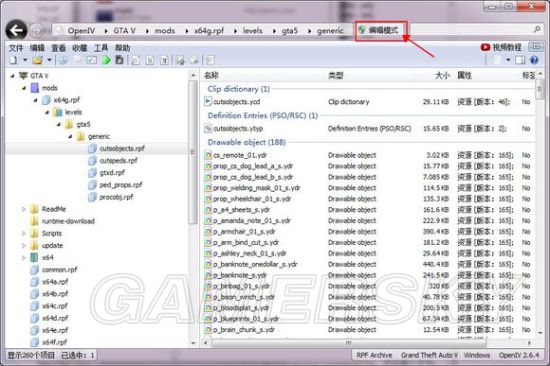Open the 文件 menu
Screen dimensions: 550x366
pyautogui.click(x=16, y=48)
